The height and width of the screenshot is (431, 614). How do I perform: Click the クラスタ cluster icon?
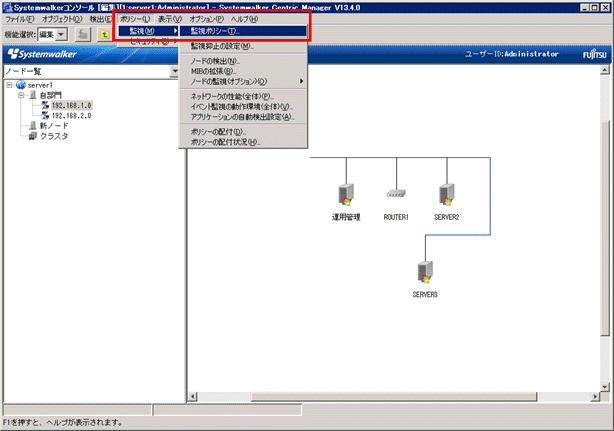(x=33, y=136)
